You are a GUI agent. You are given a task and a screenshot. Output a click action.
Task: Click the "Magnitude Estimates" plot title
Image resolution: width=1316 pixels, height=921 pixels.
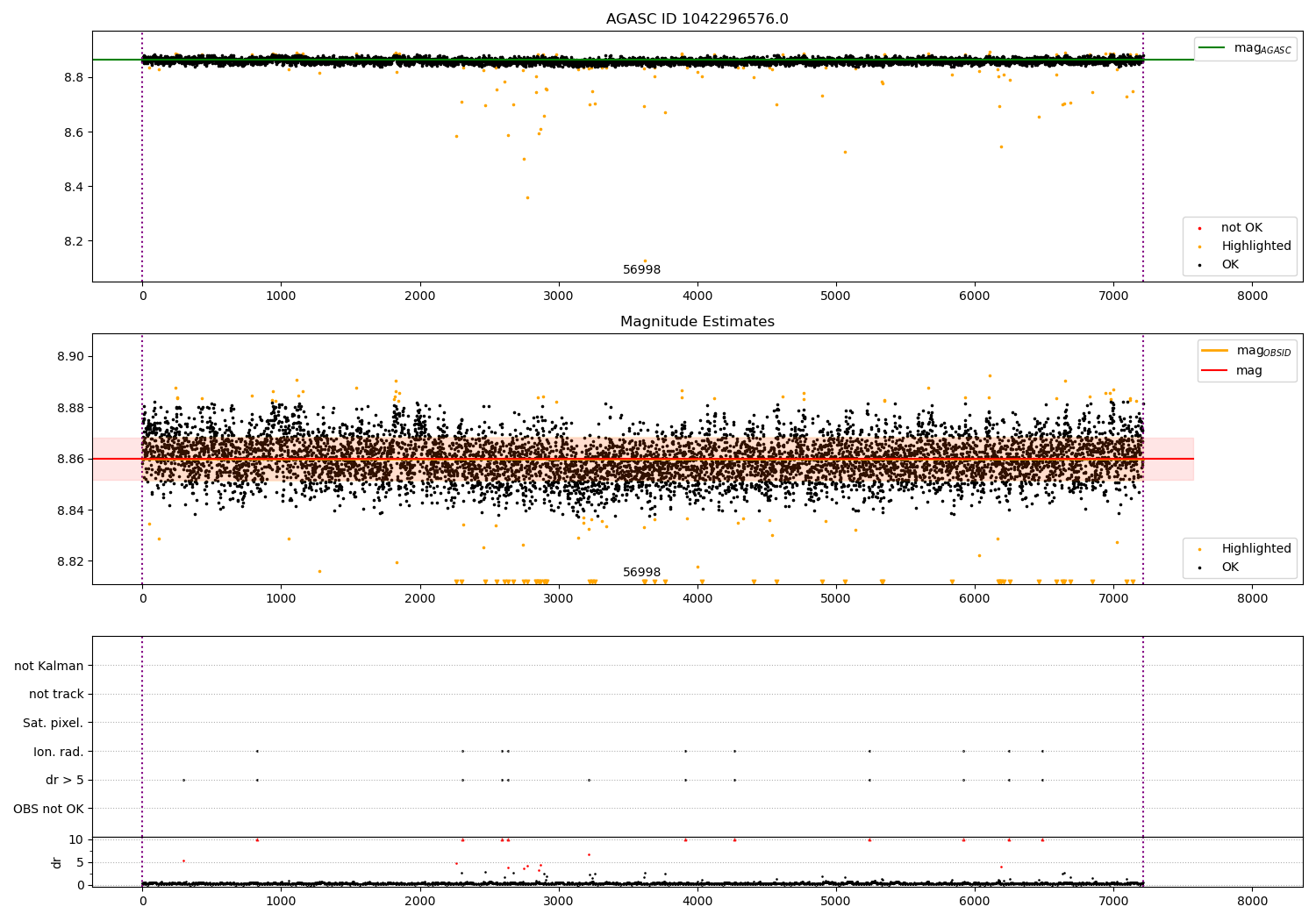697,322
